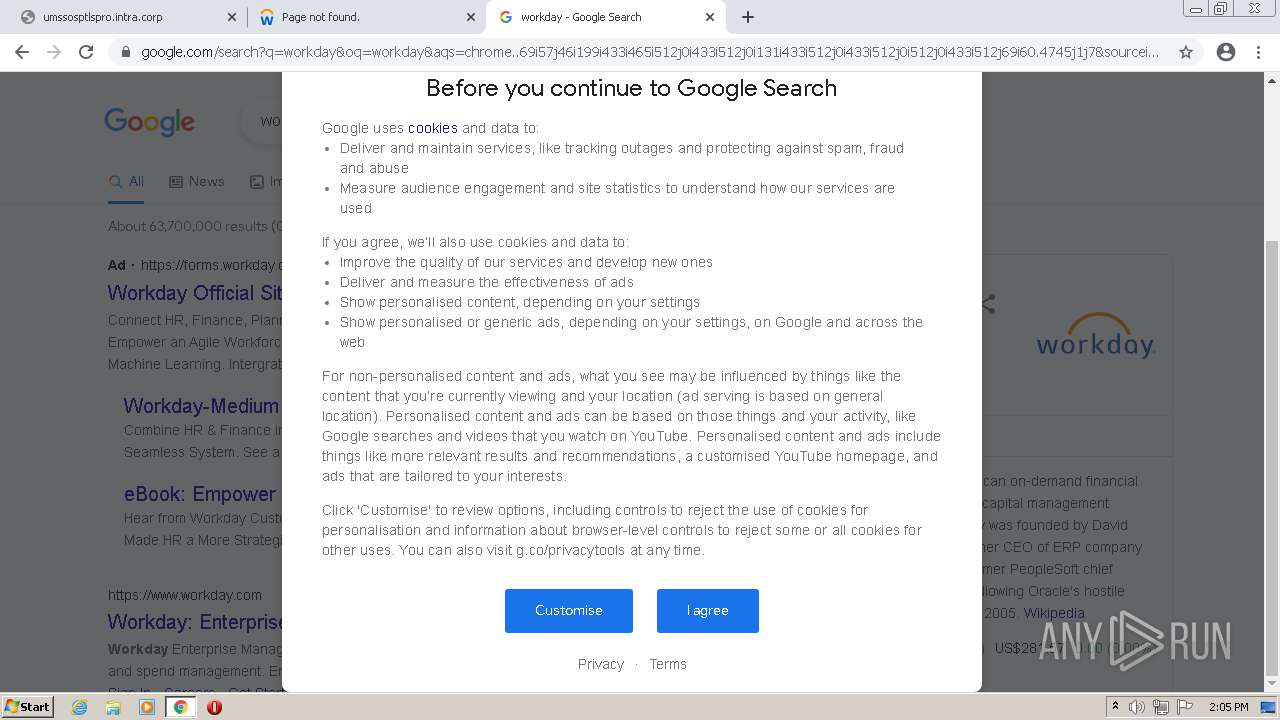Show hidden tray icons arrow
Image resolution: width=1280 pixels, height=720 pixels.
[x=1115, y=707]
